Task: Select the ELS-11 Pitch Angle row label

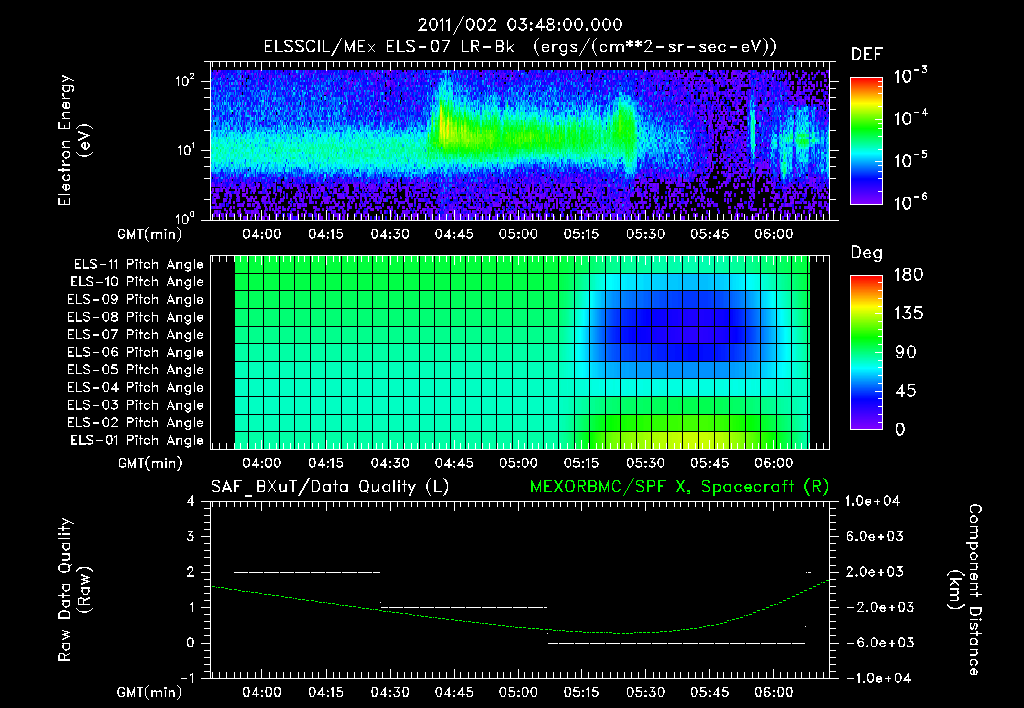Action: [138, 265]
